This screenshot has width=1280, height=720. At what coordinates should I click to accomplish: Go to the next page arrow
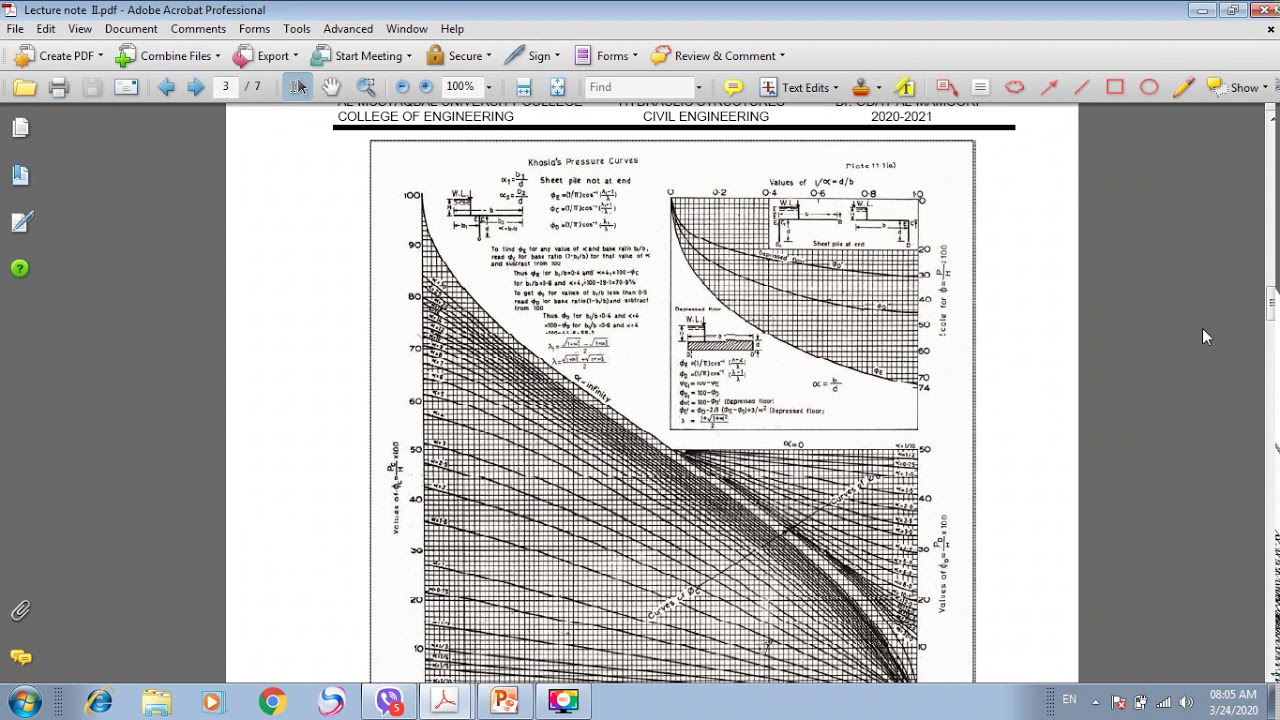[195, 87]
